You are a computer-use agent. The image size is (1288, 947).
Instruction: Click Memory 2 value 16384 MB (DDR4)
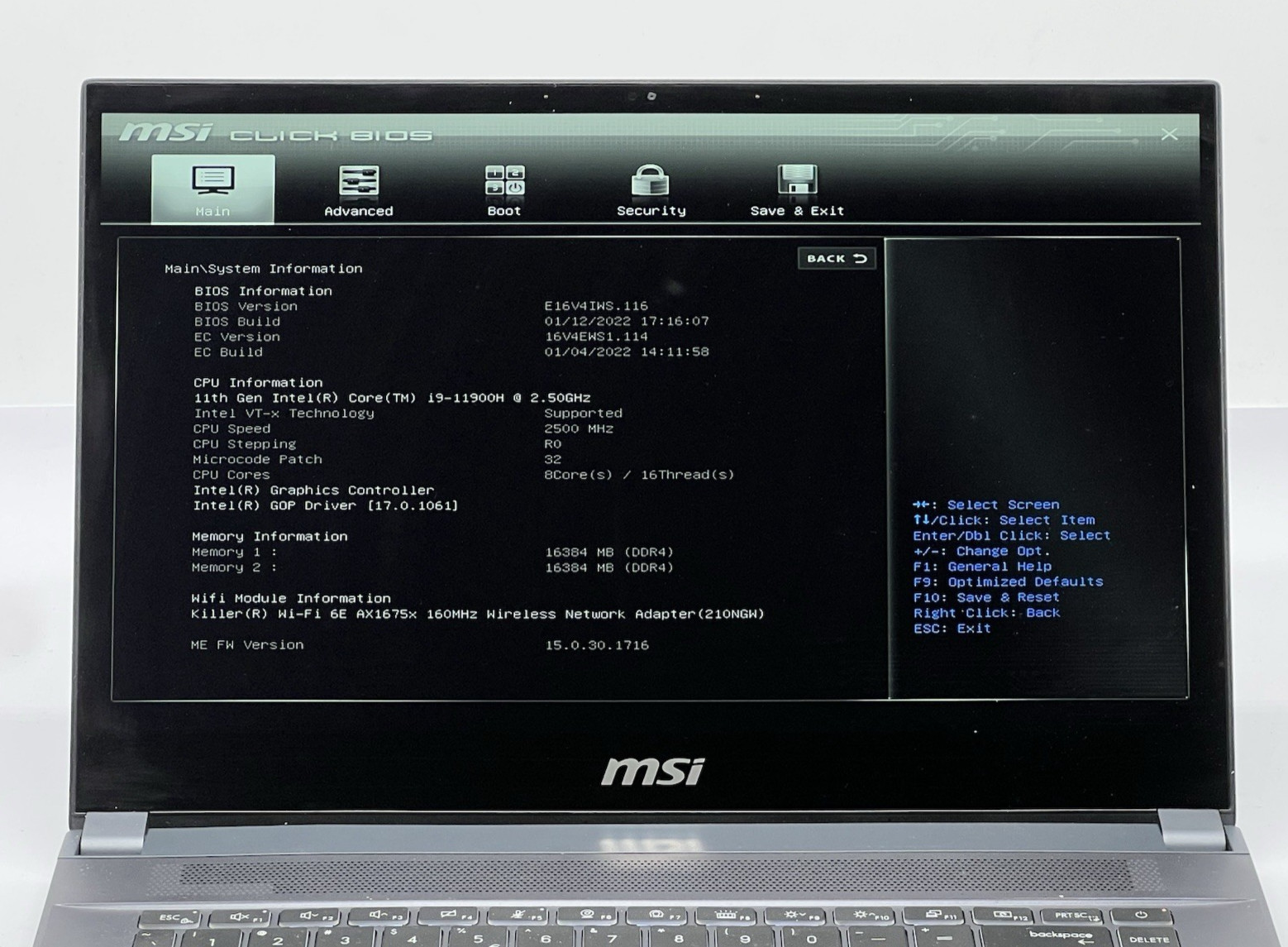[609, 568]
